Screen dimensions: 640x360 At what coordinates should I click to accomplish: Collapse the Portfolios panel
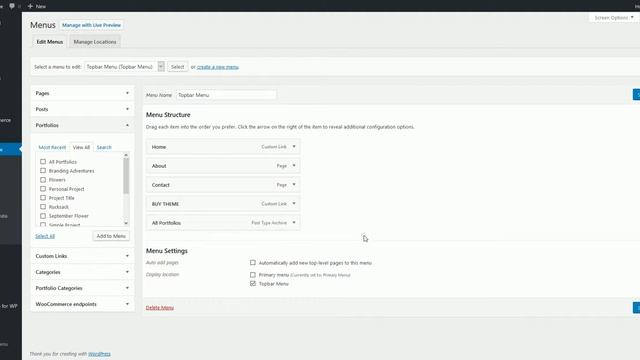(82, 125)
